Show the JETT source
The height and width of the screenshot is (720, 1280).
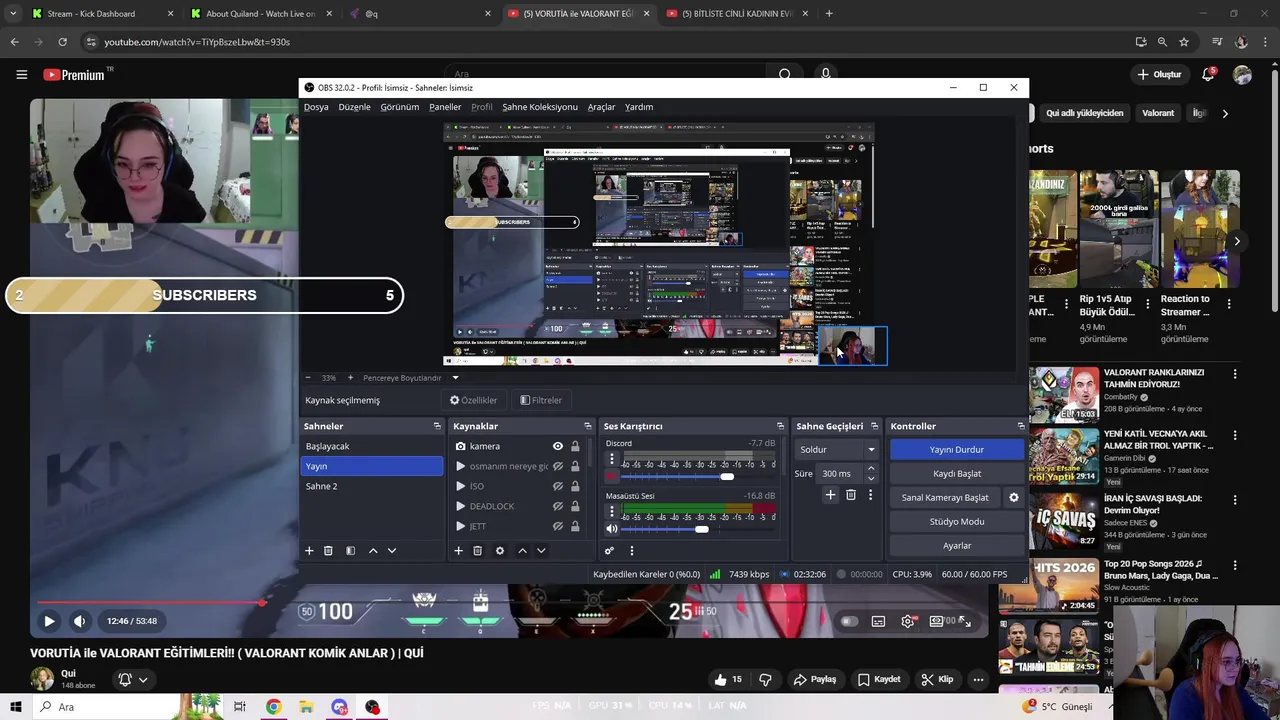click(x=558, y=526)
